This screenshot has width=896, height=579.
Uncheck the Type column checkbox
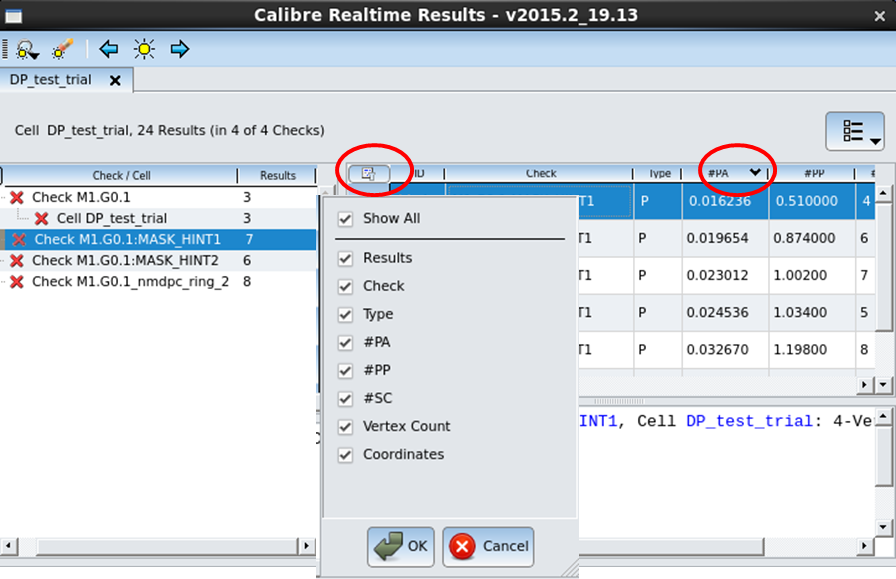(345, 314)
